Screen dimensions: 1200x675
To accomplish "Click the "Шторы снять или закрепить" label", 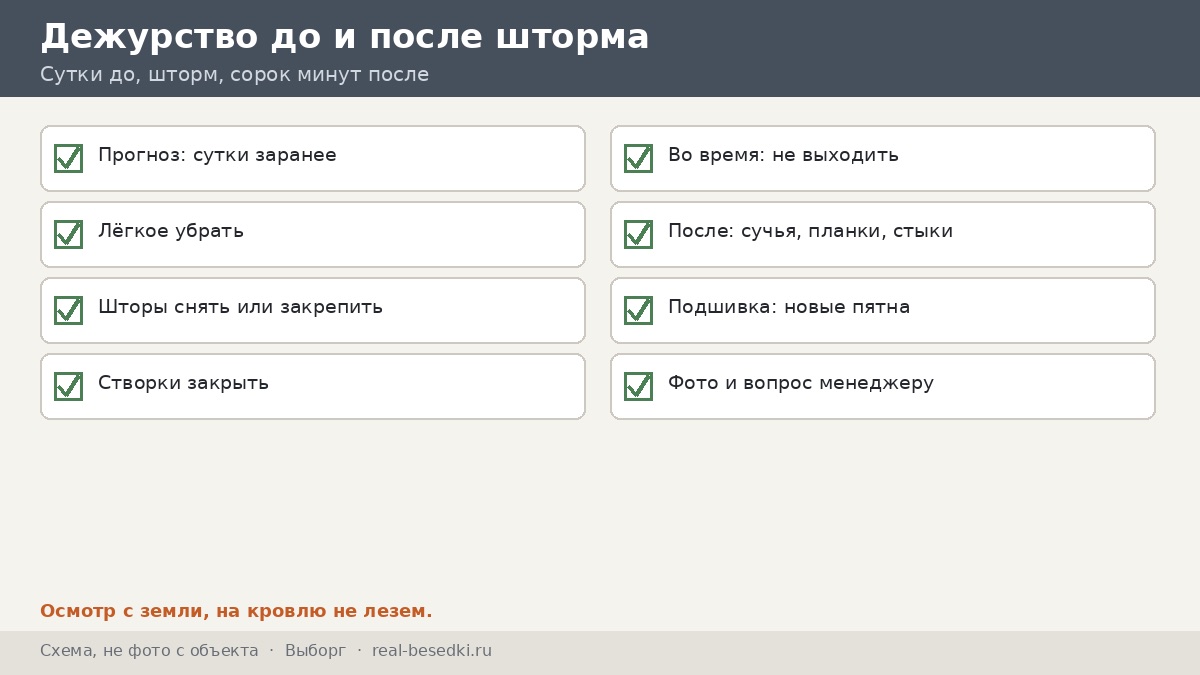I will [x=240, y=307].
